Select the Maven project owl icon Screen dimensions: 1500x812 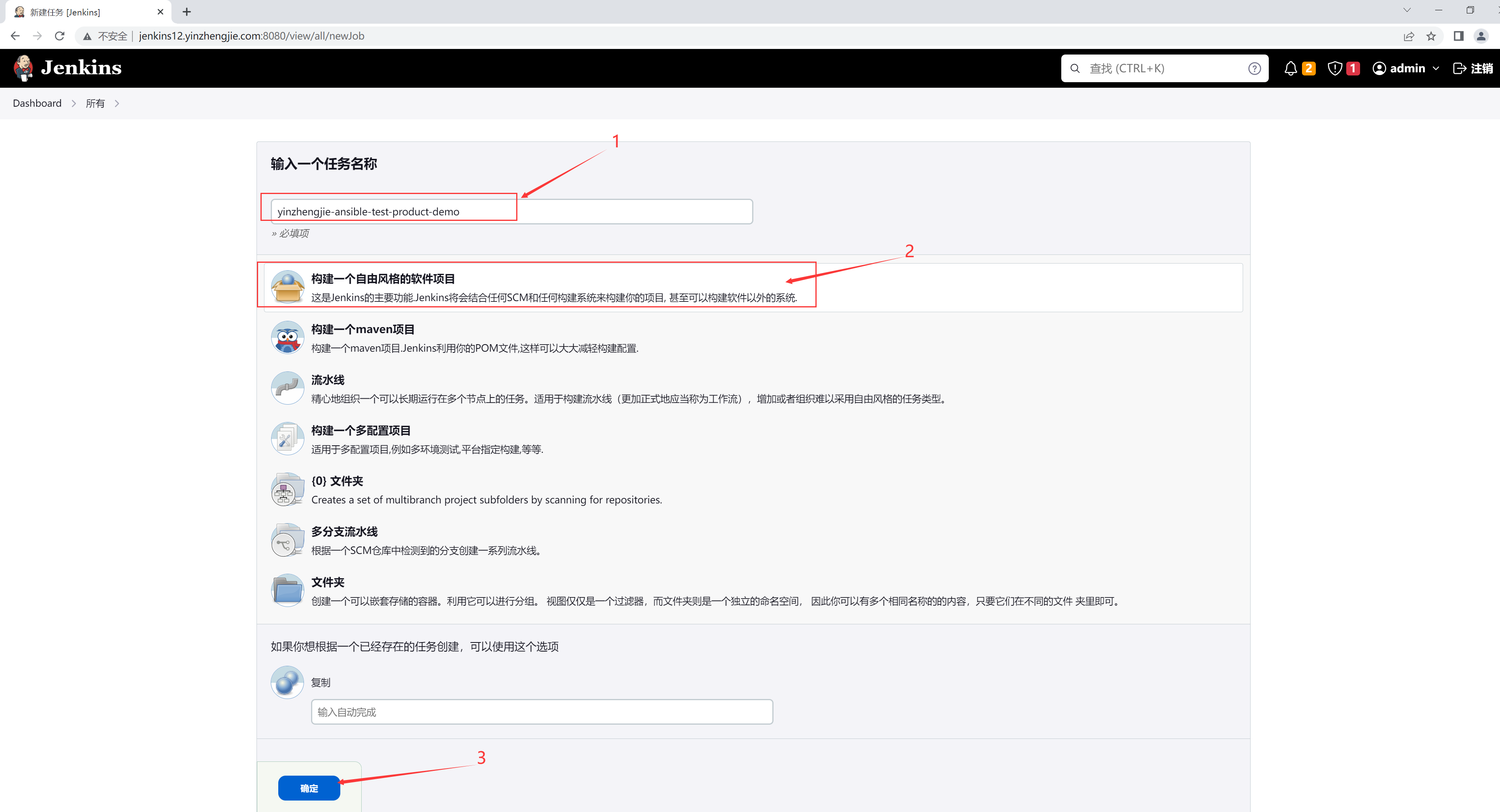287,337
